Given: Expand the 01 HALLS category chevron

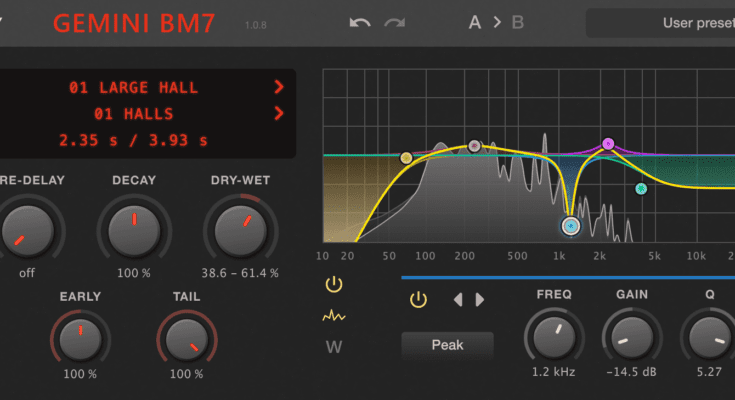Looking at the screenshot, I should pos(279,114).
